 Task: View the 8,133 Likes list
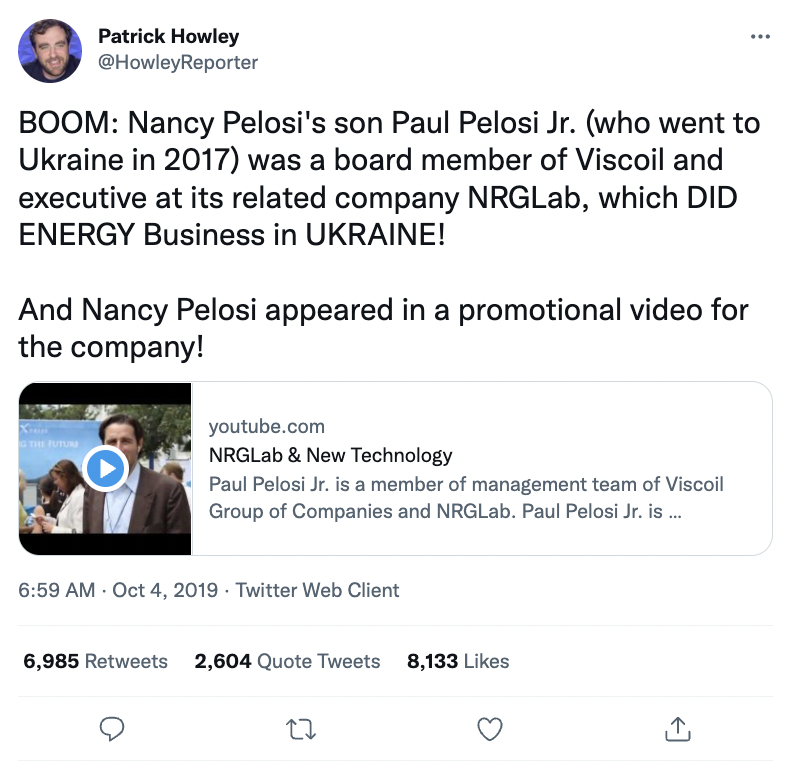pyautogui.click(x=458, y=661)
